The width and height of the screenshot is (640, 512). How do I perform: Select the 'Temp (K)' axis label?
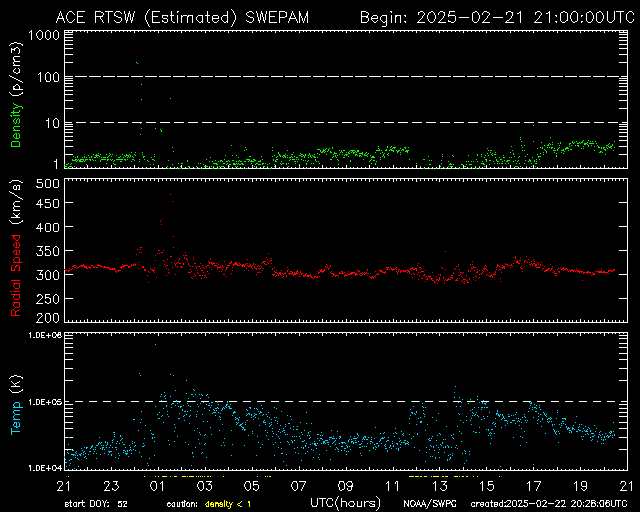coord(16,405)
